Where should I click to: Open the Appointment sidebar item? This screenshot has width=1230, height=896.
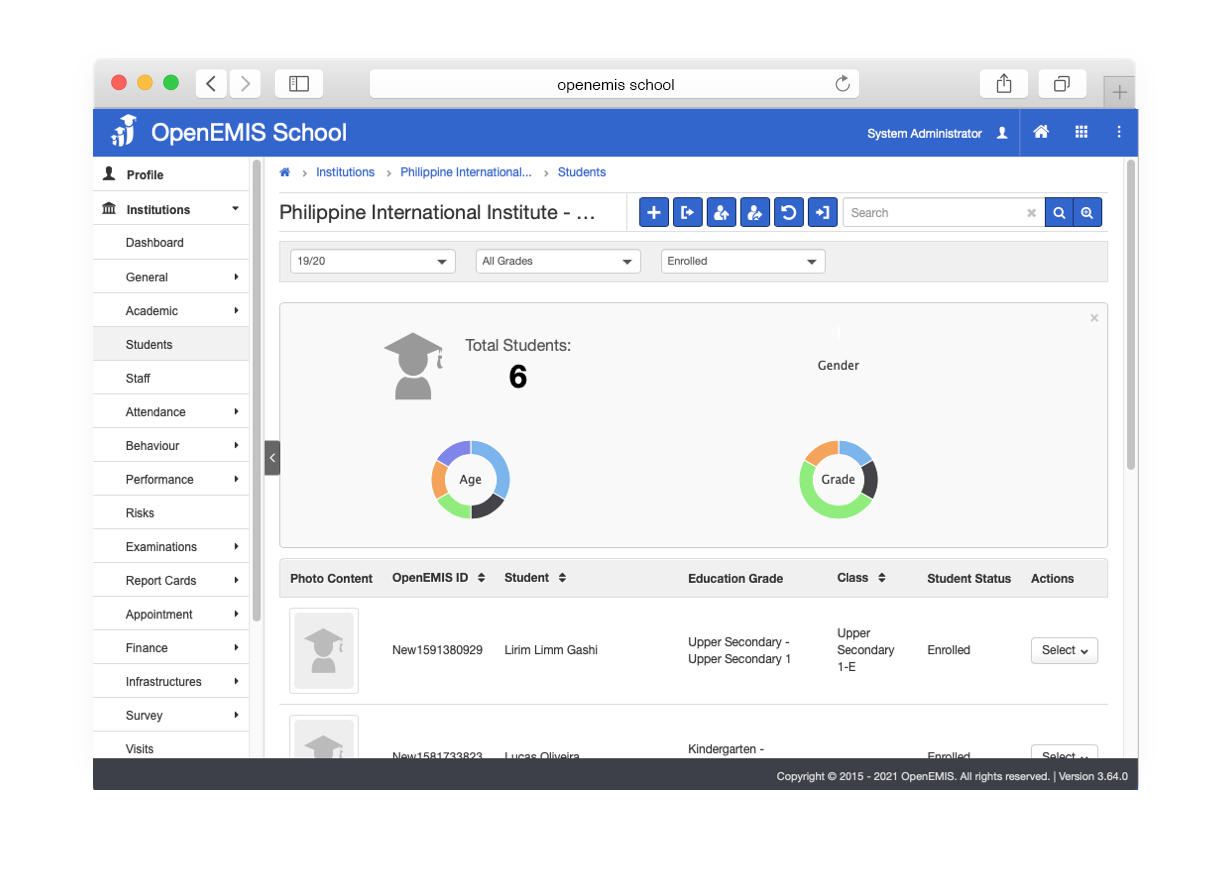[x=171, y=614]
